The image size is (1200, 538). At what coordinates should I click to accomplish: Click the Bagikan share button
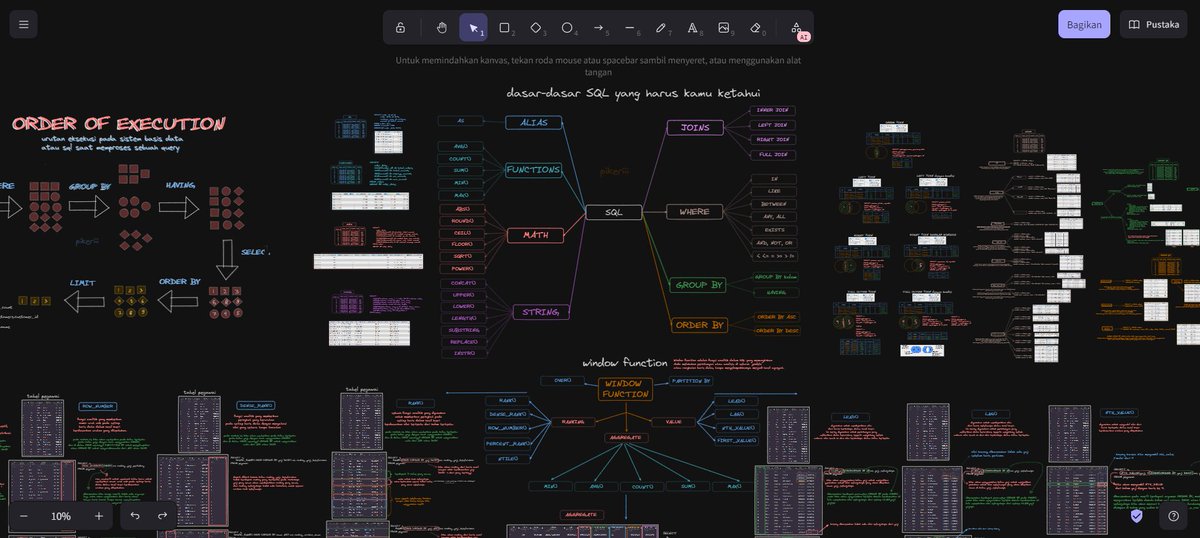(1084, 24)
